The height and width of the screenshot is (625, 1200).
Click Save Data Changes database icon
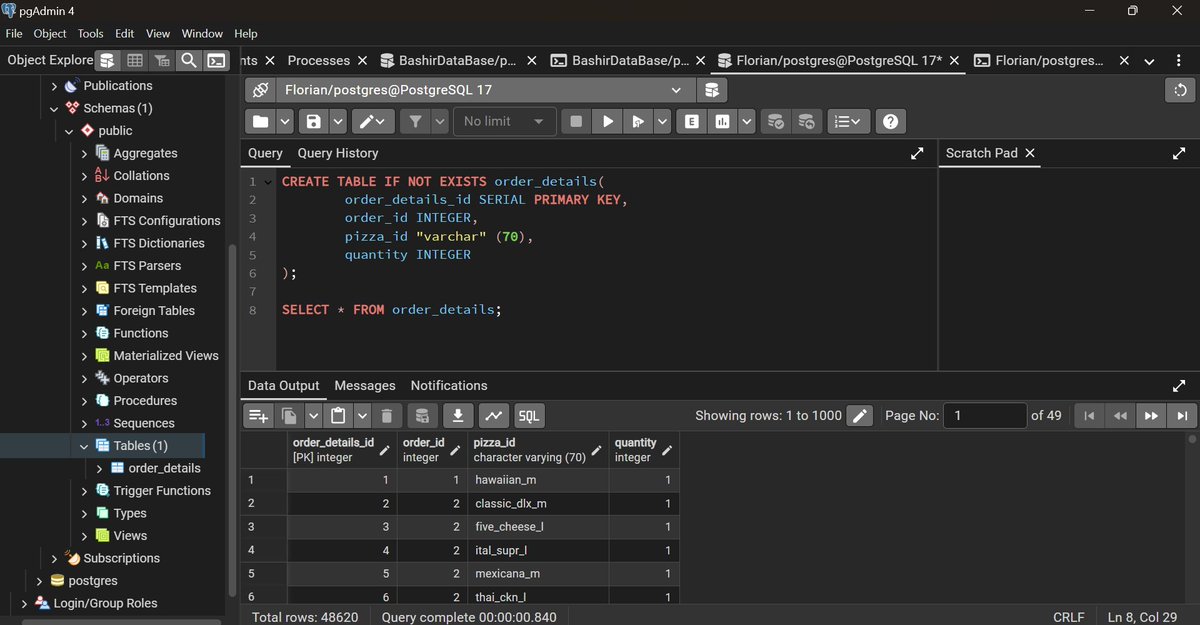click(x=422, y=416)
